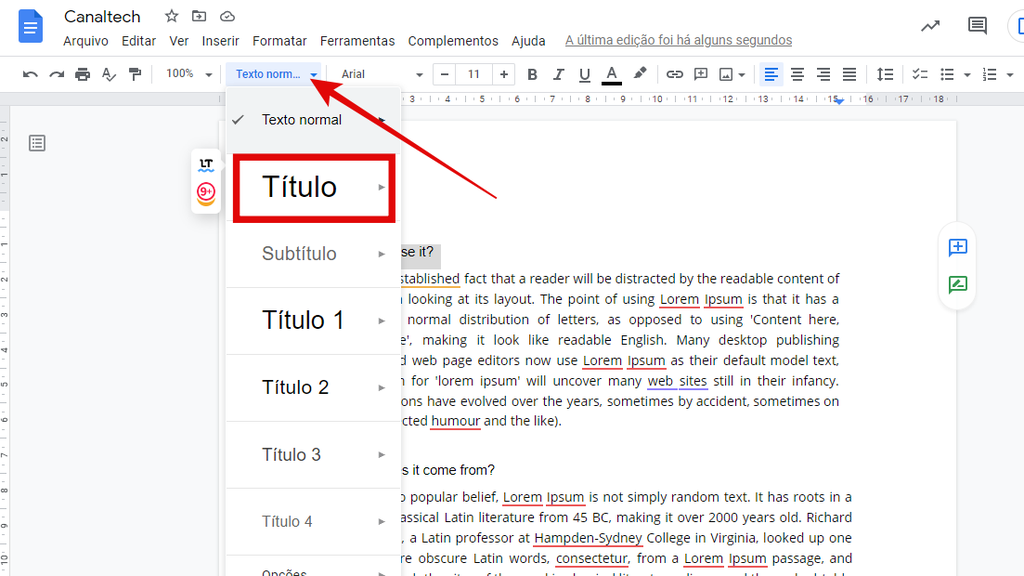Expand the Título 2 style submenu
This screenshot has width=1024, height=576.
(381, 387)
